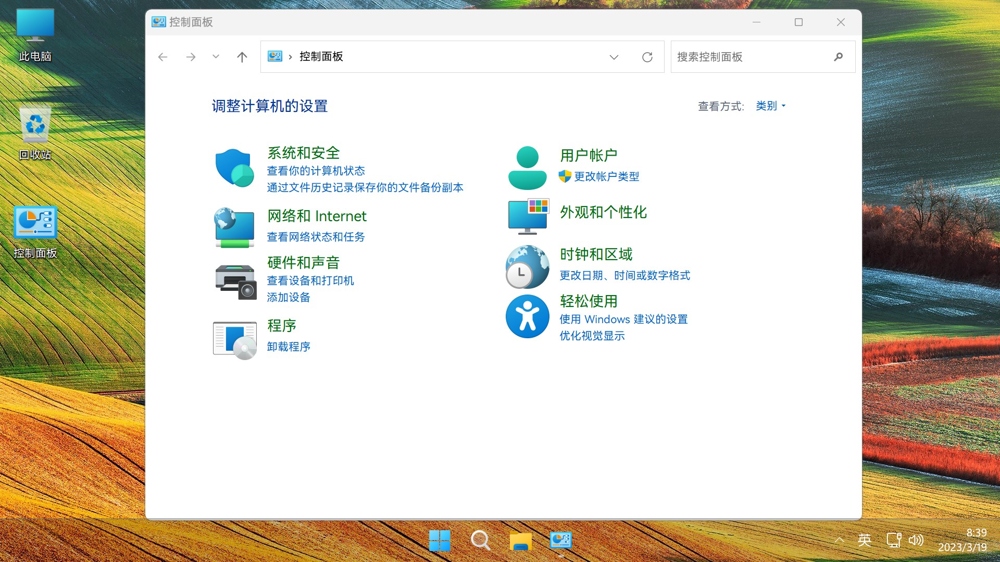The width and height of the screenshot is (1000, 562).
Task: Open the Windows Start menu
Action: (x=440, y=540)
